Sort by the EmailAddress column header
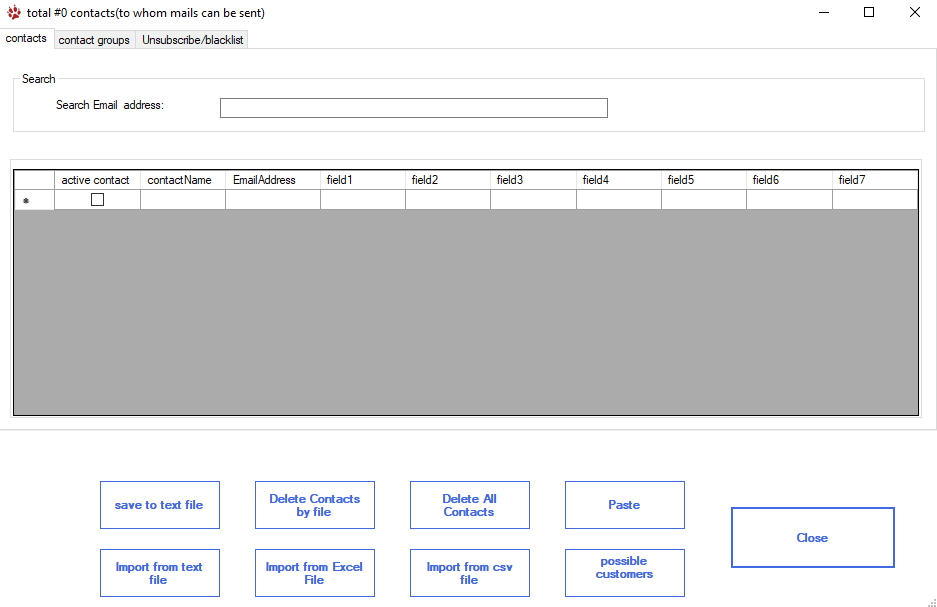 pos(272,180)
